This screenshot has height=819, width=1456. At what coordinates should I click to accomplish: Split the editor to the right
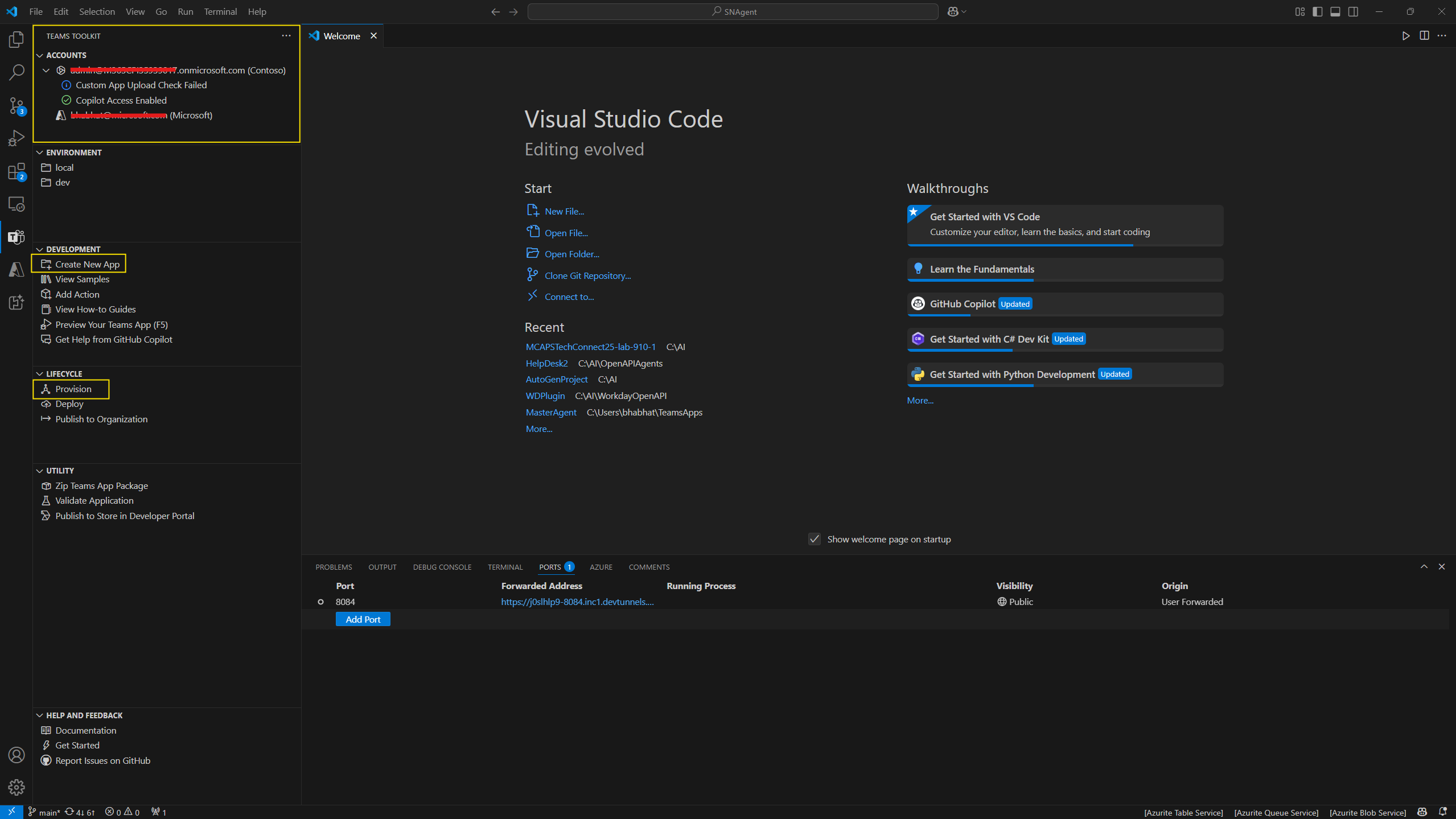[x=1424, y=36]
